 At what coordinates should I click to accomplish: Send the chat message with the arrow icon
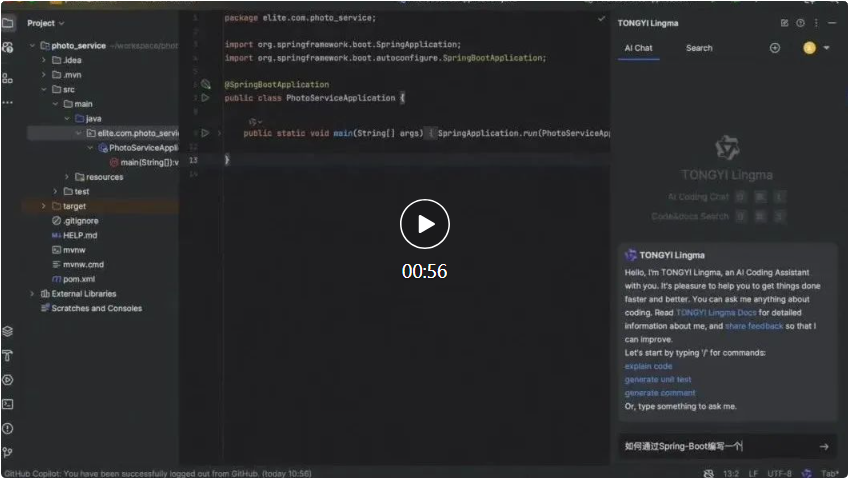[824, 447]
